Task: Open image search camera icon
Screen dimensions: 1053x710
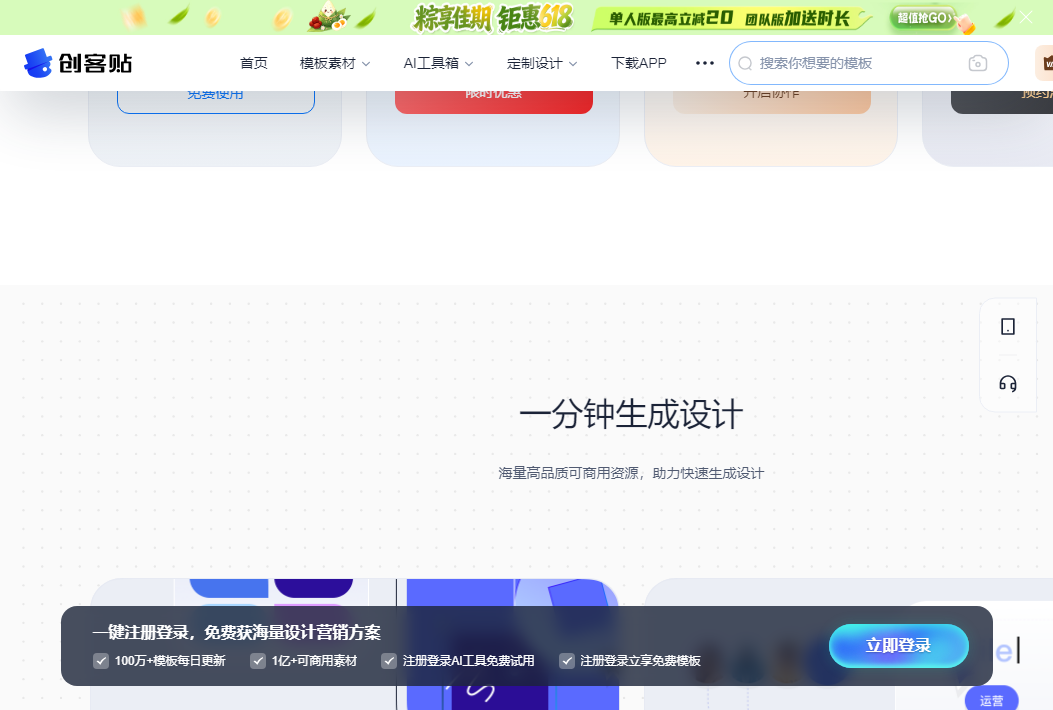Action: point(978,63)
